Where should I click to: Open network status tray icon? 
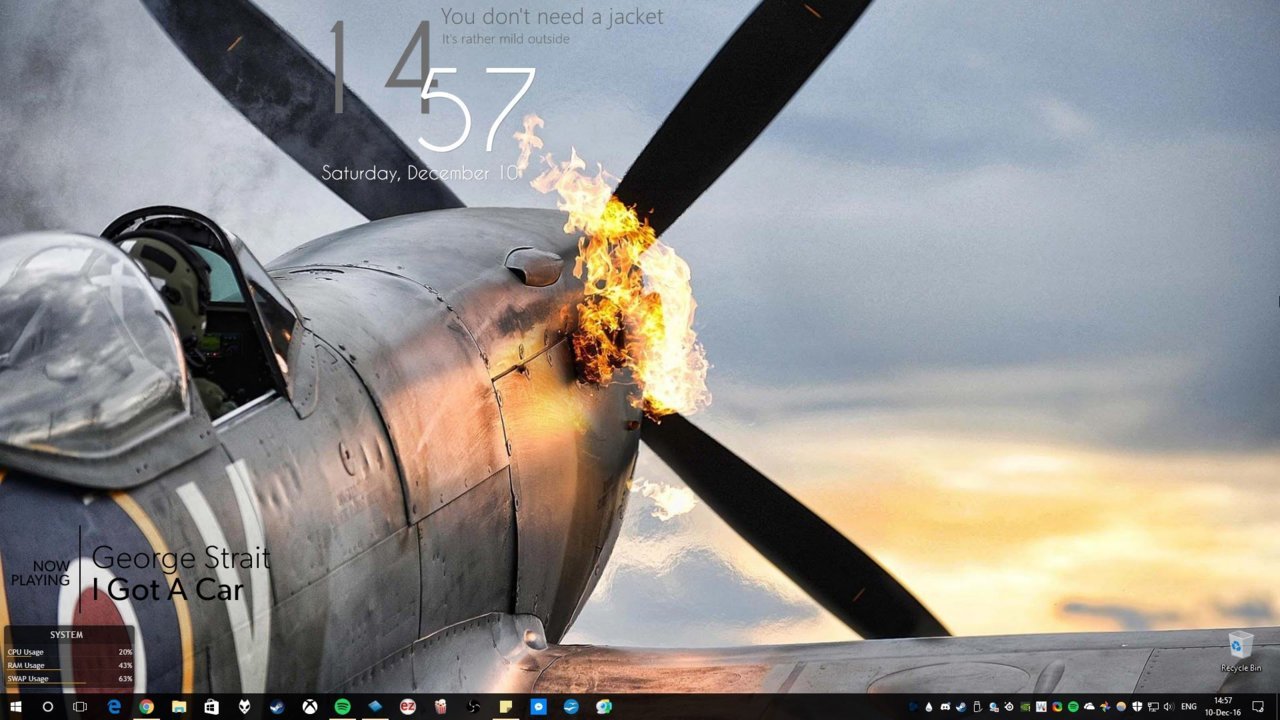[1153, 707]
